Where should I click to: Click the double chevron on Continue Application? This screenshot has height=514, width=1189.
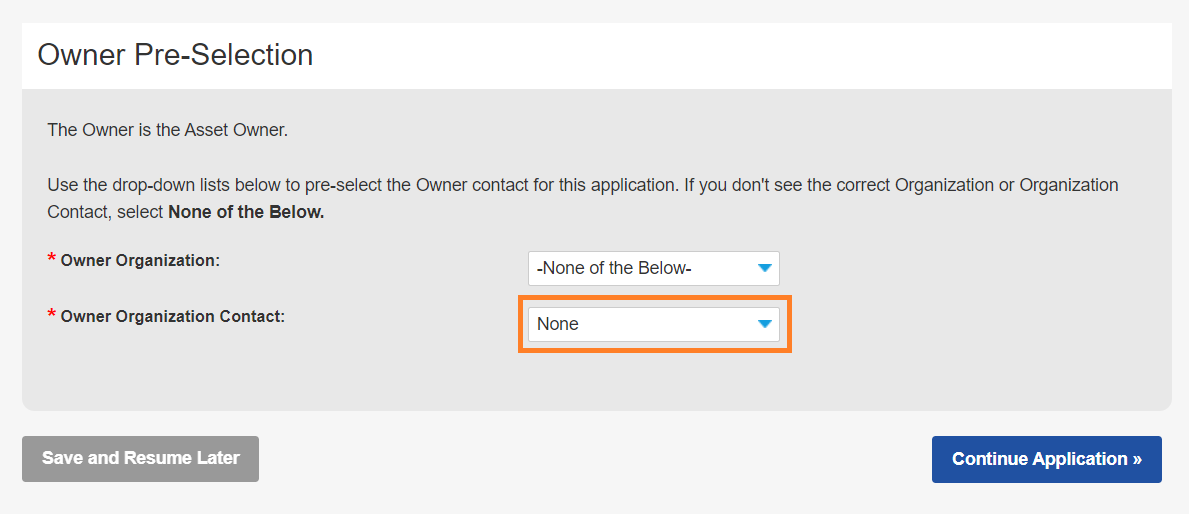pyautogui.click(x=1137, y=460)
